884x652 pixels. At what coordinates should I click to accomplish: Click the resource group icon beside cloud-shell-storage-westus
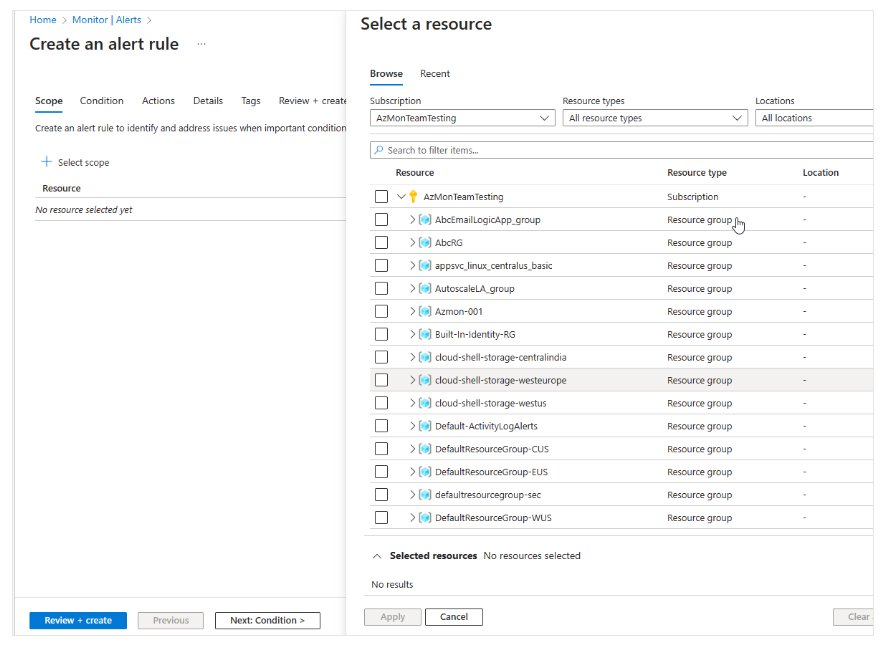(425, 403)
